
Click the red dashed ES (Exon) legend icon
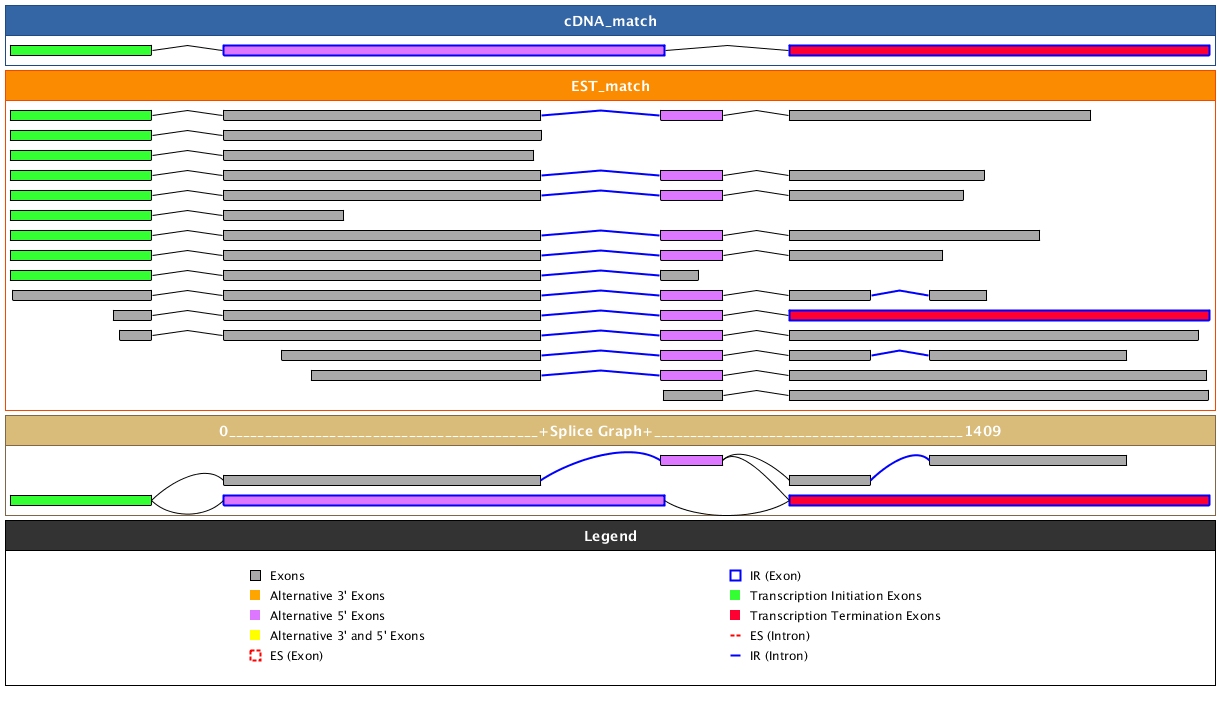point(255,656)
